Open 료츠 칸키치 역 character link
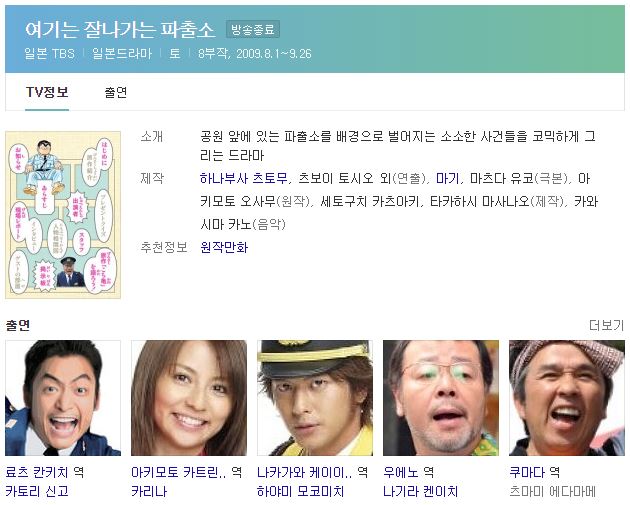 [x=45, y=472]
